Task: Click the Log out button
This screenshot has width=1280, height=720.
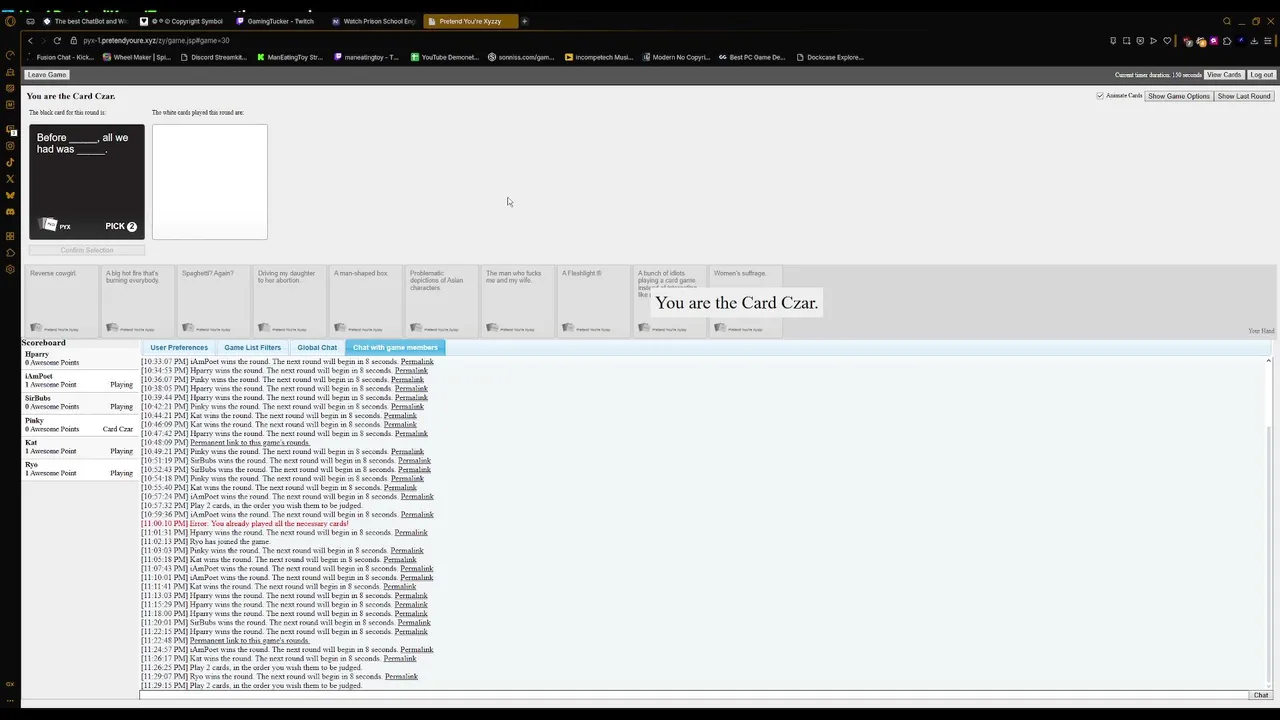Action: pyautogui.click(x=1261, y=75)
